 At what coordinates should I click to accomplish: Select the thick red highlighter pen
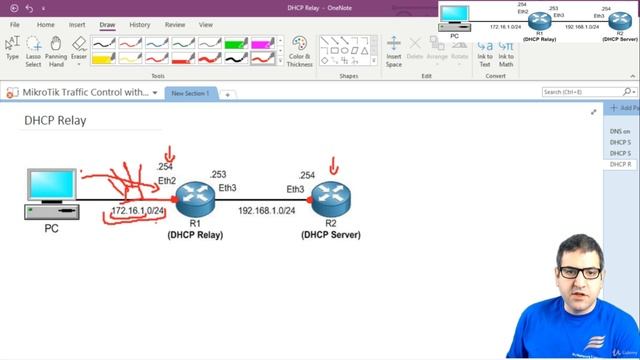pos(183,58)
